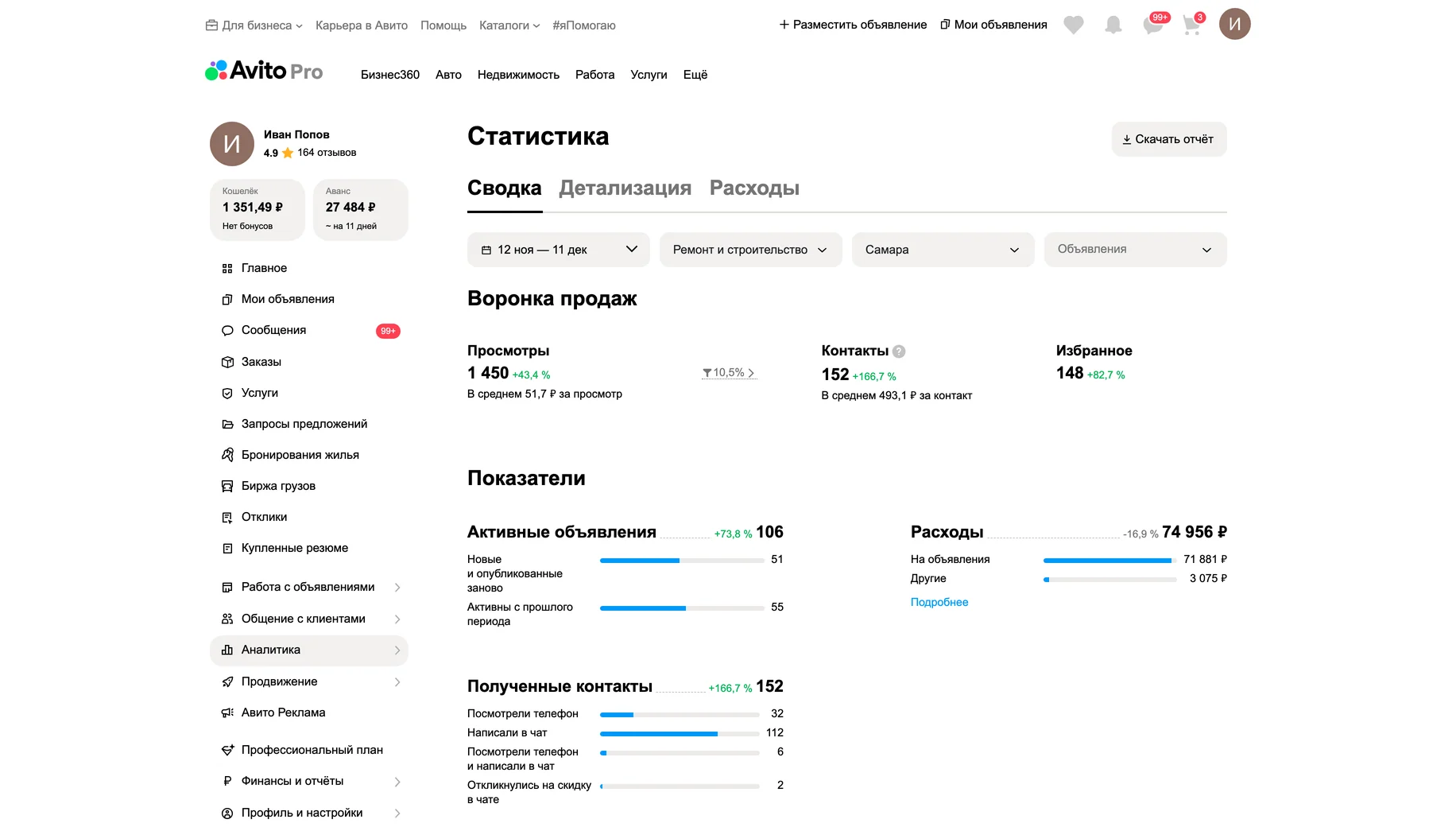Open Недвижимость in main navigation

[x=518, y=75]
